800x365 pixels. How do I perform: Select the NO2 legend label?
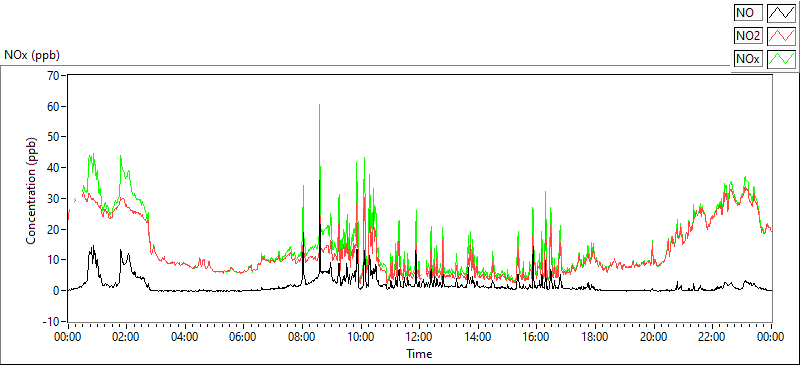coord(748,36)
